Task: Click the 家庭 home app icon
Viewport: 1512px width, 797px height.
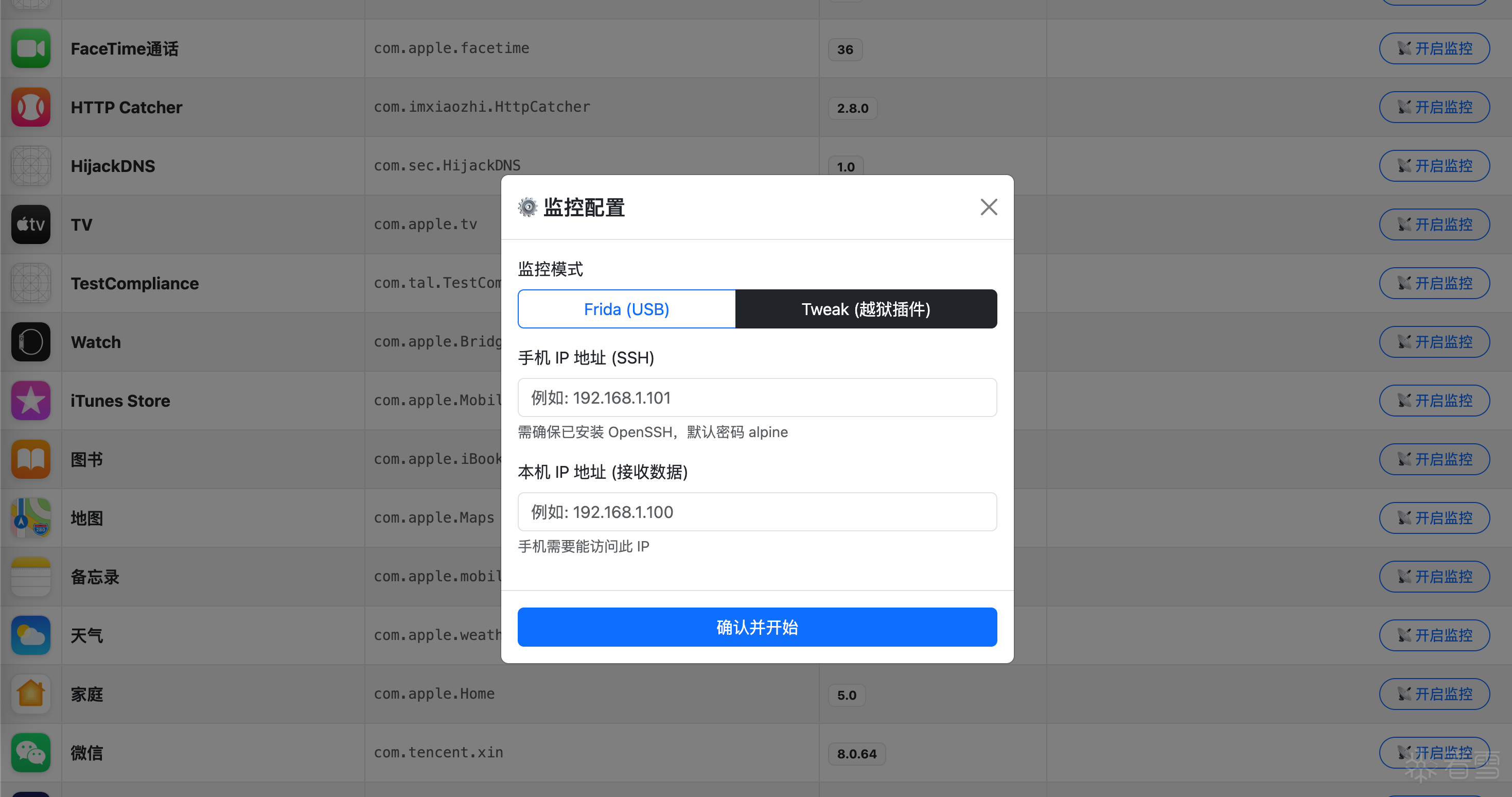Action: [30, 694]
